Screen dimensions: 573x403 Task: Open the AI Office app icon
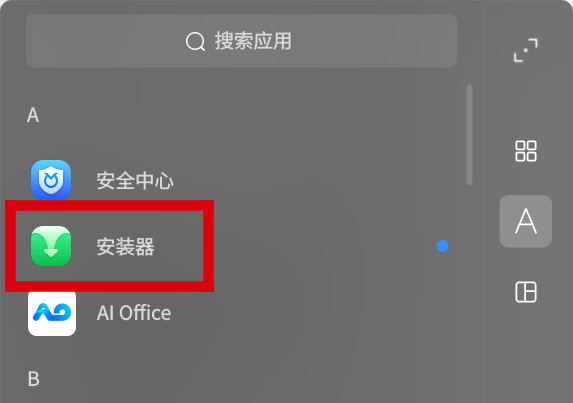(x=52, y=312)
